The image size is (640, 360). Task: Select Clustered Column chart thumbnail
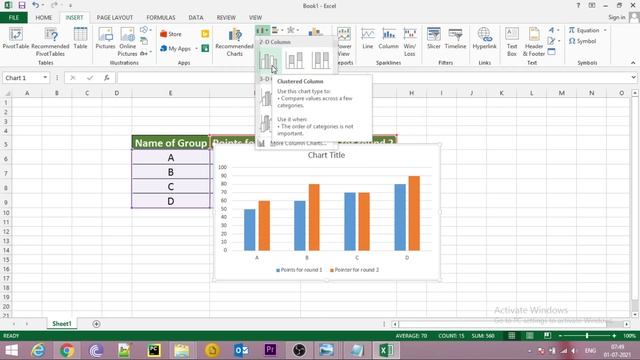pos(269,61)
